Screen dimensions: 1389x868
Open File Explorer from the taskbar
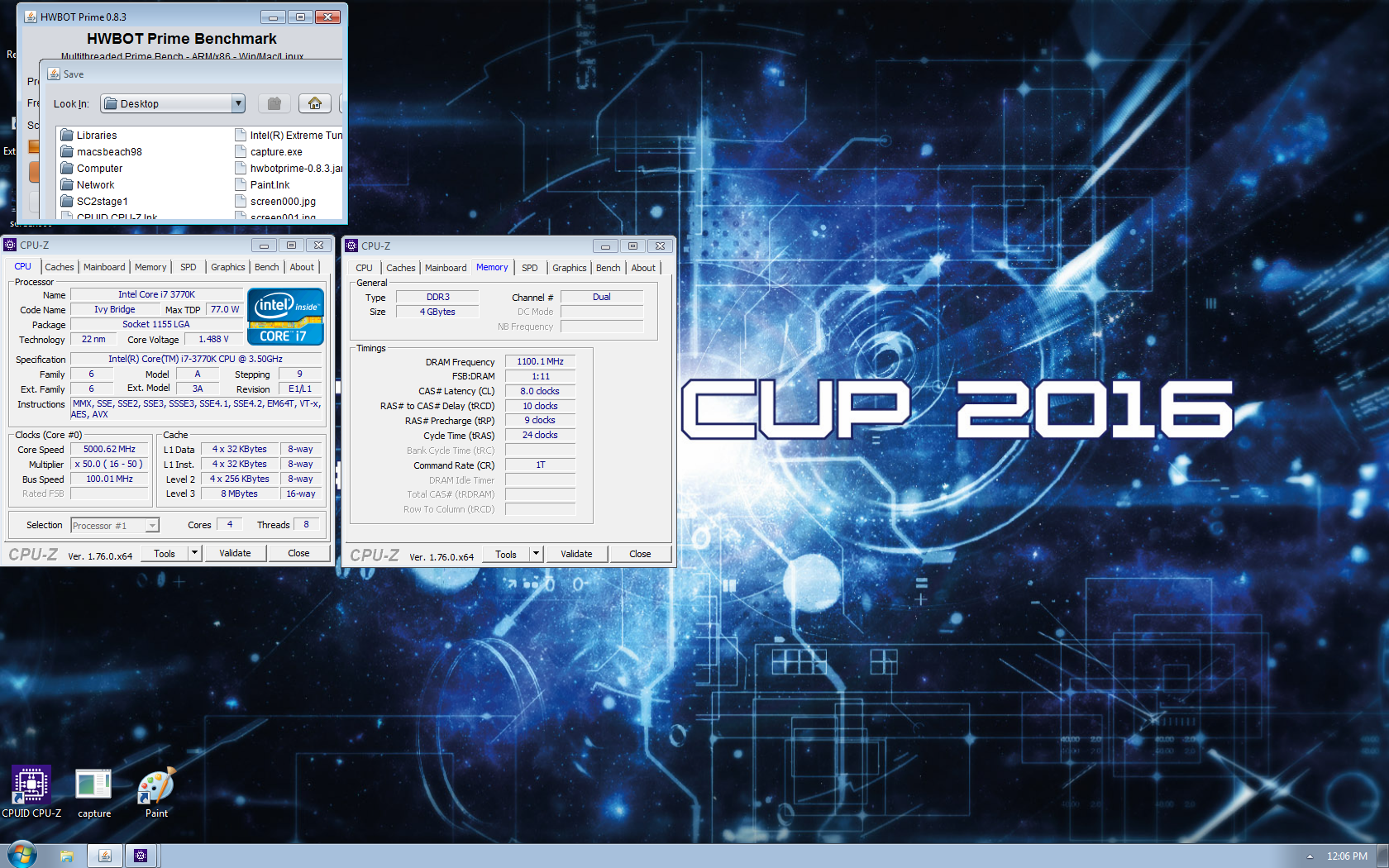tap(67, 856)
